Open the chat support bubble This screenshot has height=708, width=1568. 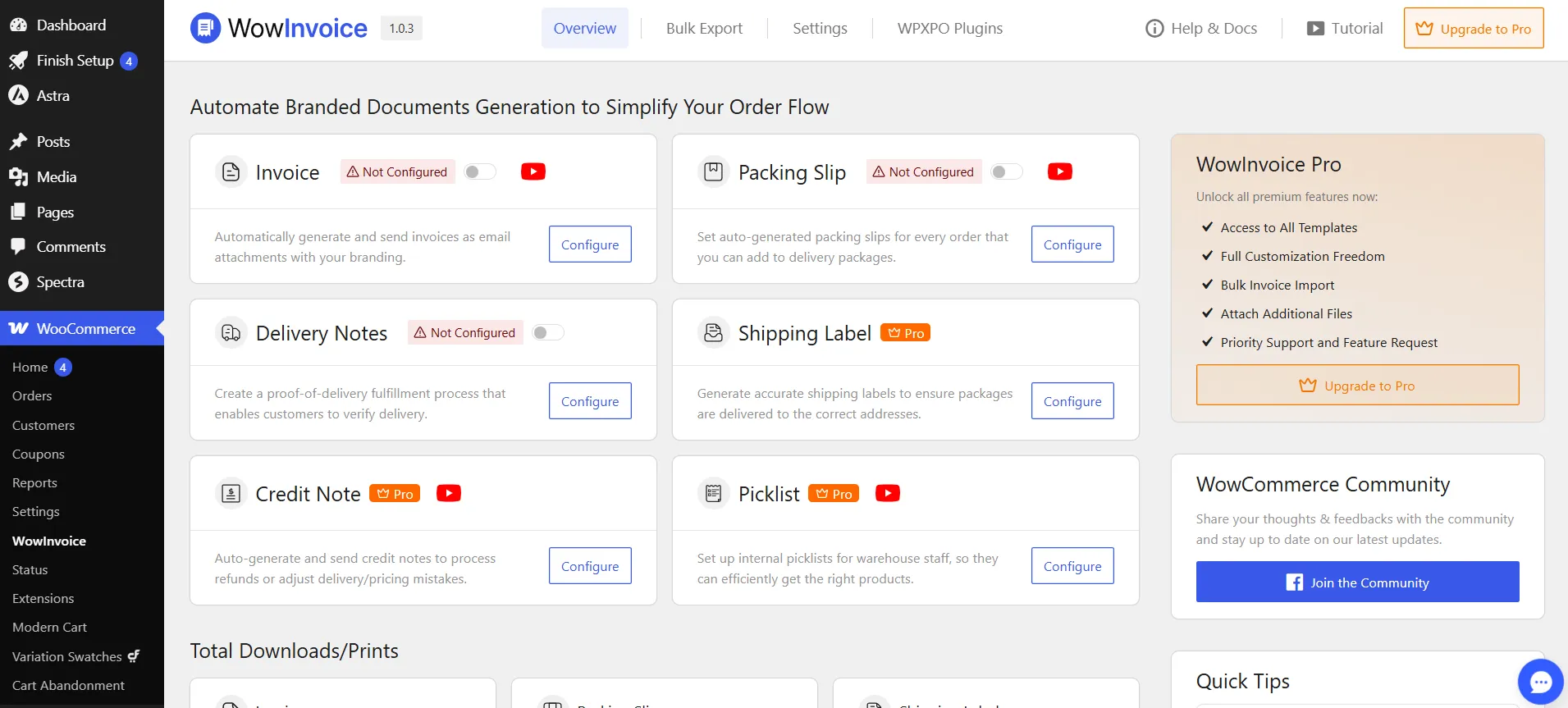click(1540, 682)
